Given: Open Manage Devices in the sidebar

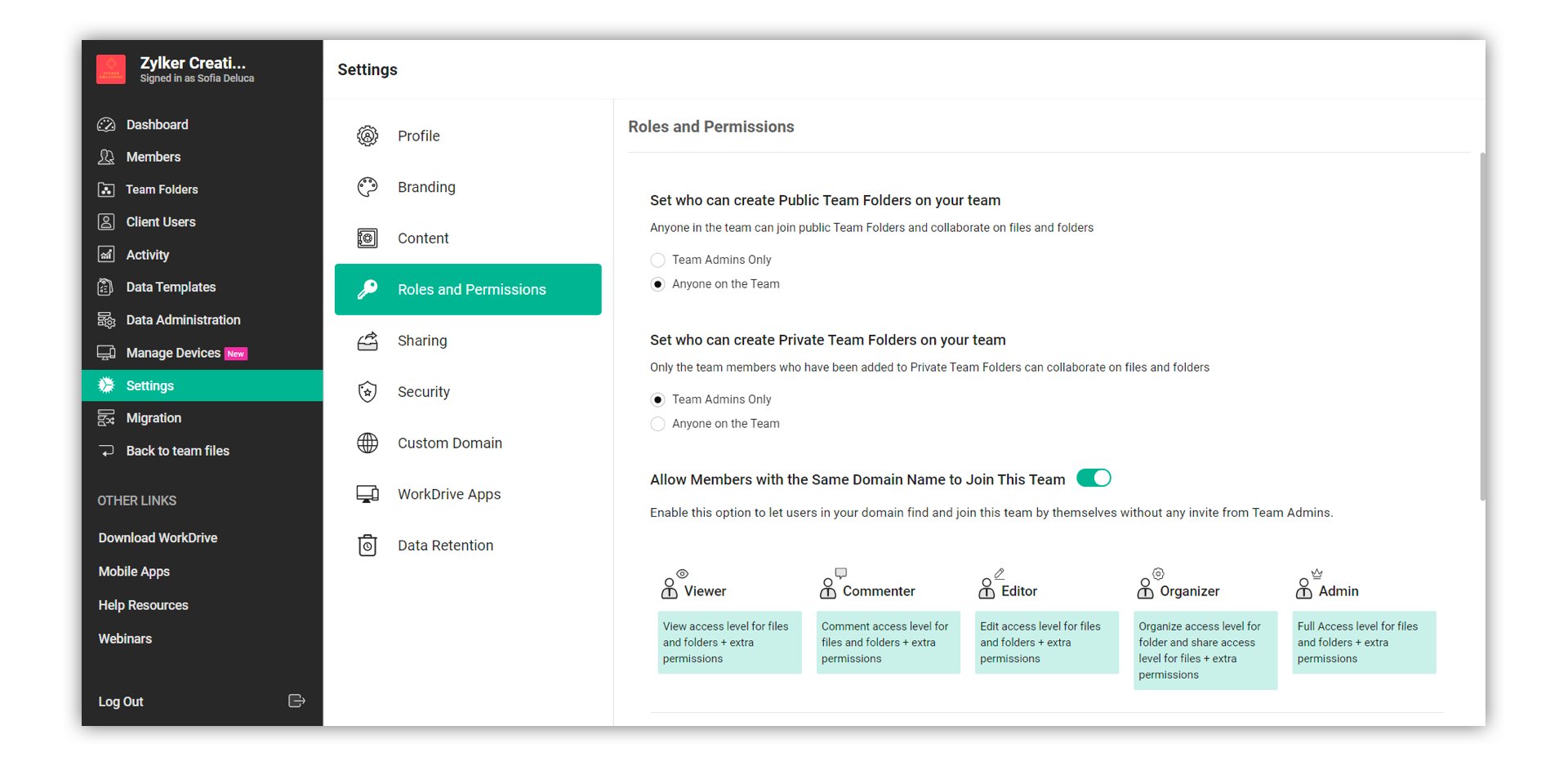Looking at the screenshot, I should [173, 353].
